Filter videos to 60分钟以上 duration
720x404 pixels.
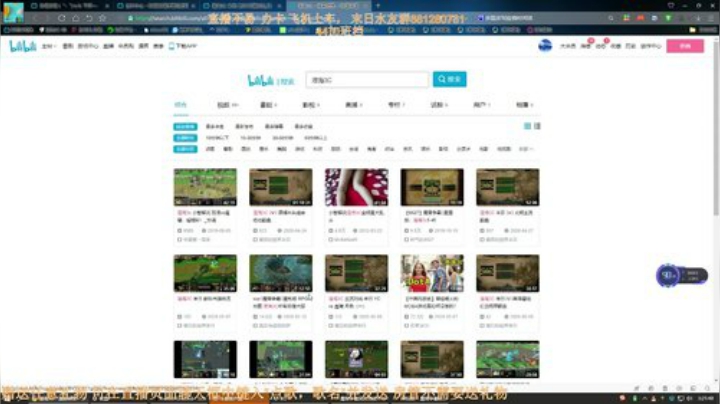coord(315,138)
